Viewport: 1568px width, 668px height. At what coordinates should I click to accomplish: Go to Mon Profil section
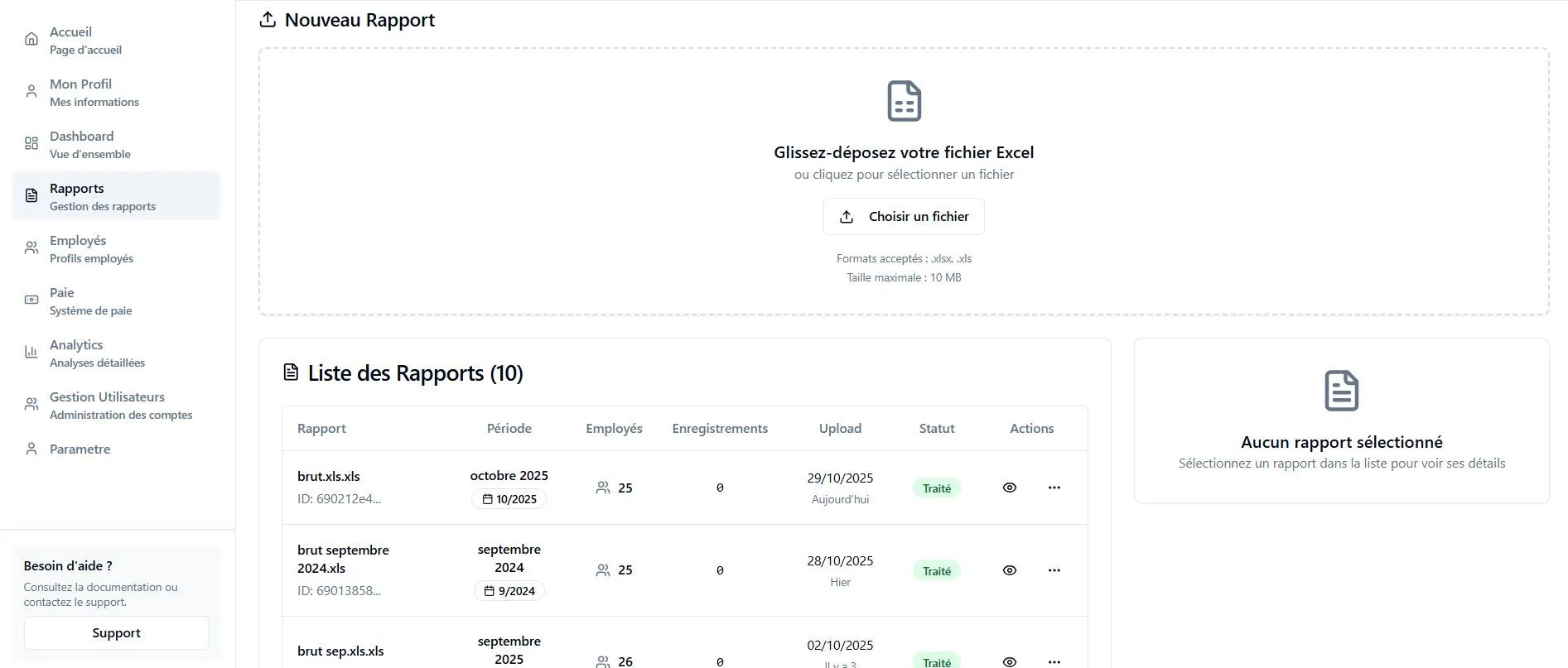pyautogui.click(x=116, y=92)
